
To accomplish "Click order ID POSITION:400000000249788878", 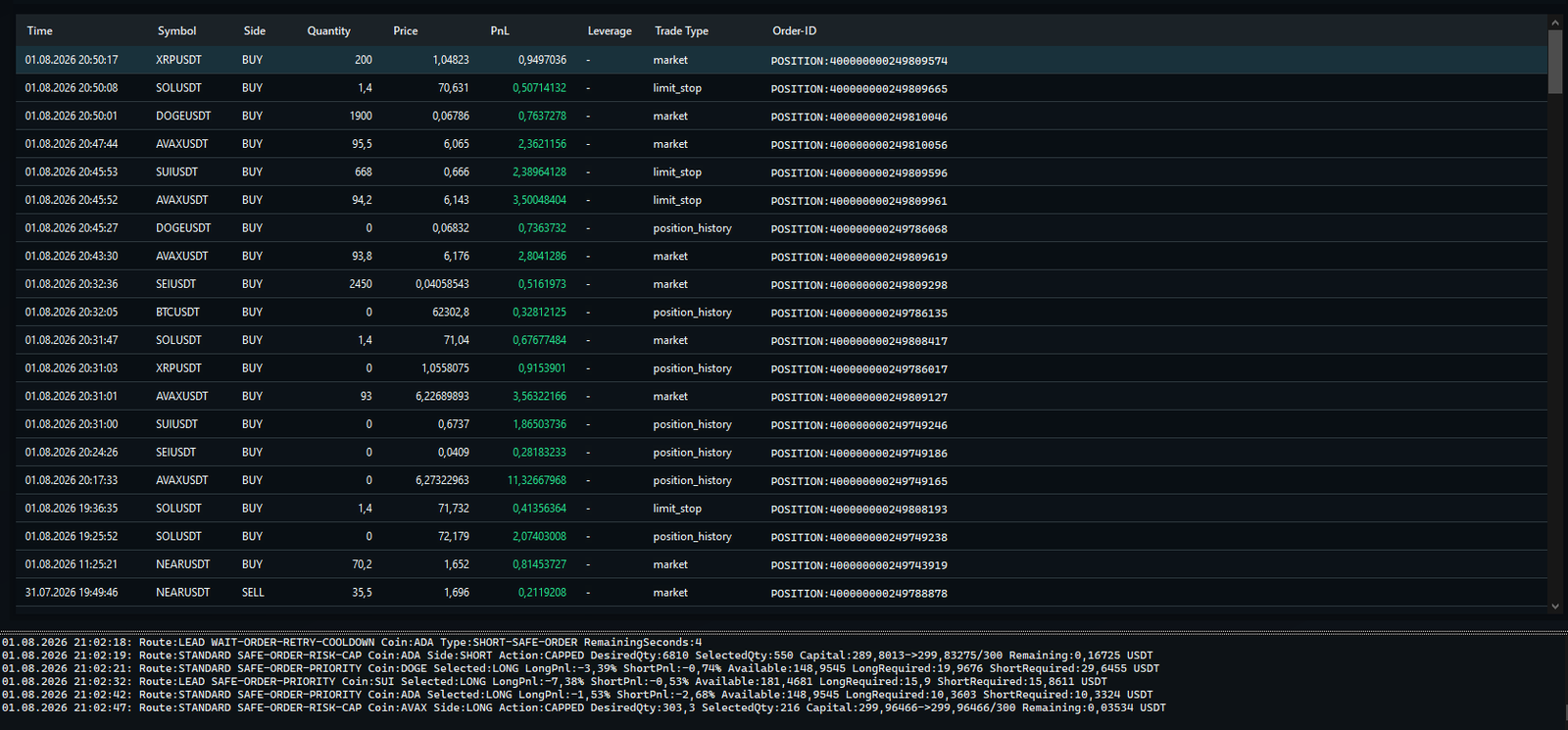I will [859, 594].
